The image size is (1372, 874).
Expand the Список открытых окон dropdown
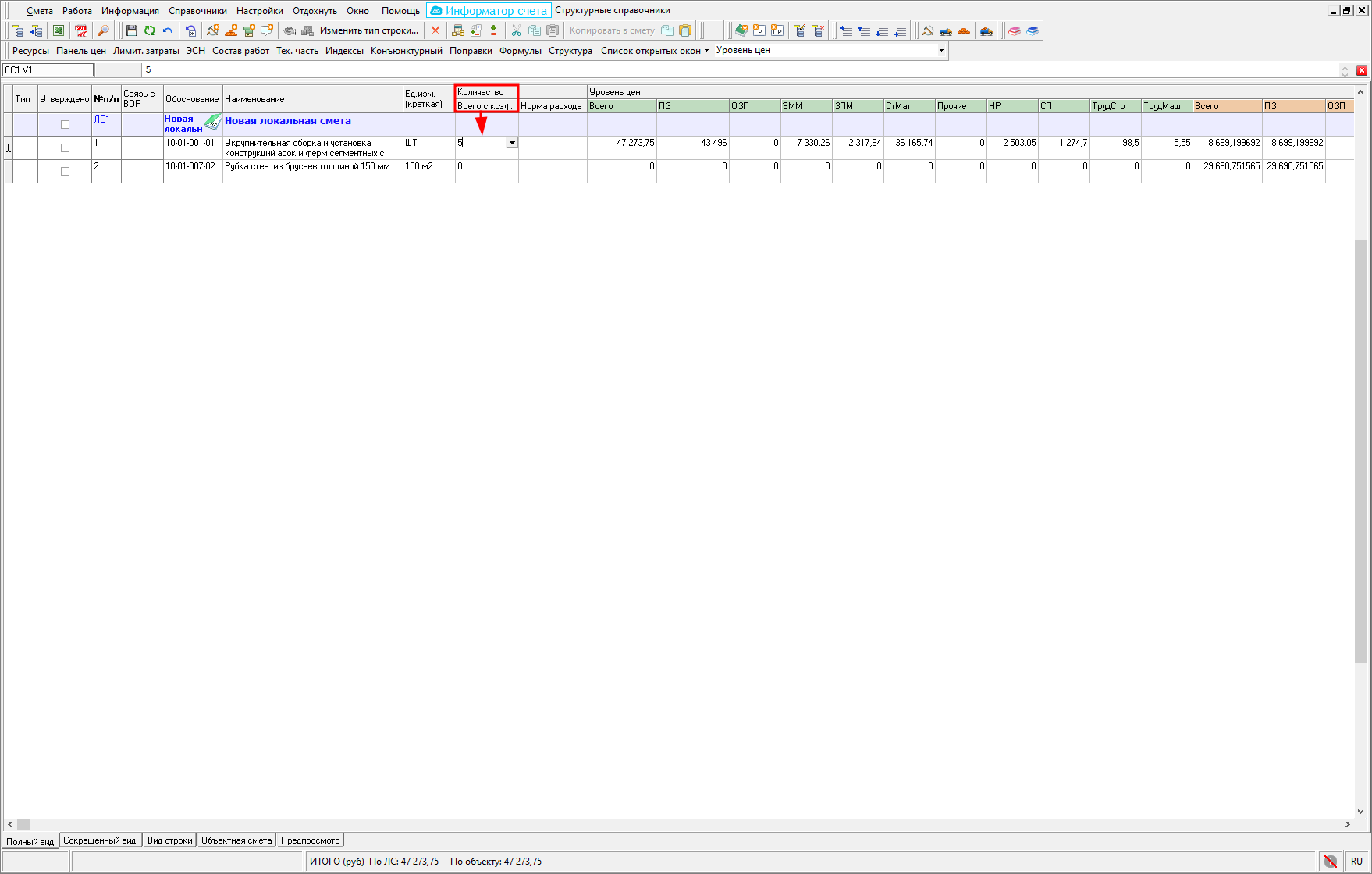[x=654, y=51]
